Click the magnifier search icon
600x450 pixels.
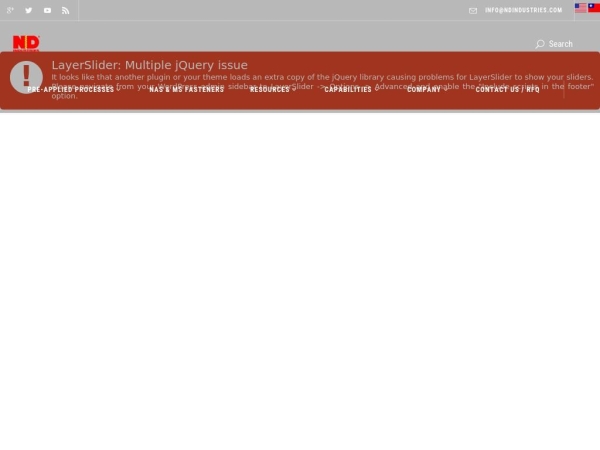point(540,44)
